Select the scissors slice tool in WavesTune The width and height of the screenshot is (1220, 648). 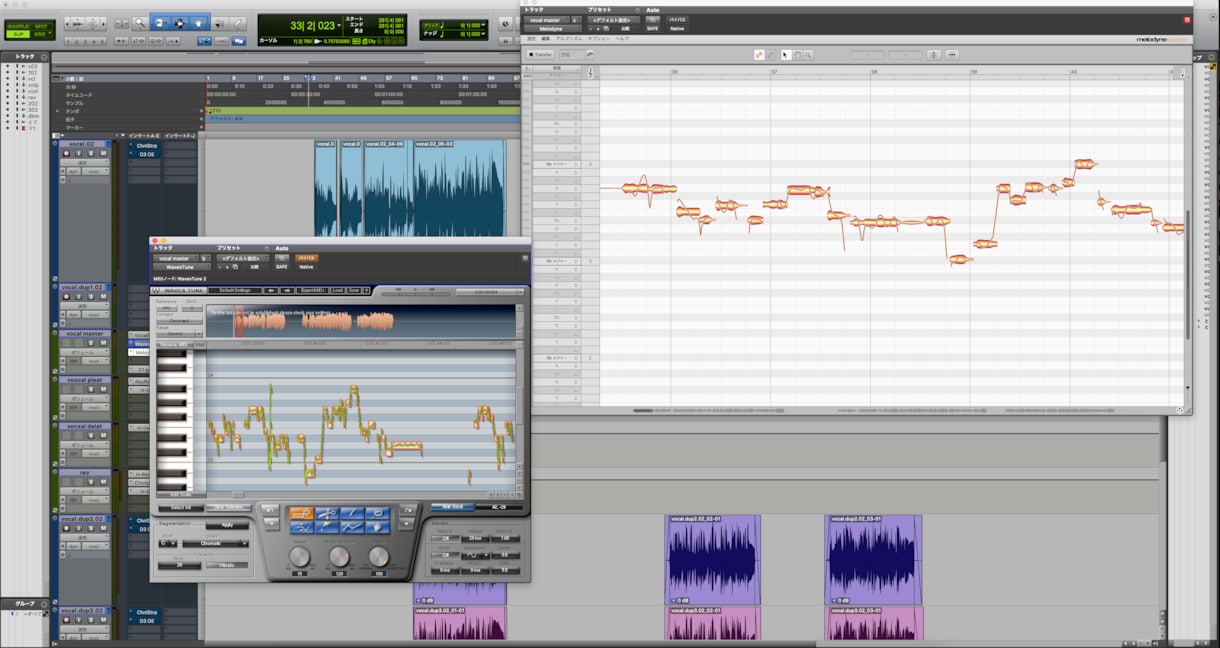pos(327,513)
